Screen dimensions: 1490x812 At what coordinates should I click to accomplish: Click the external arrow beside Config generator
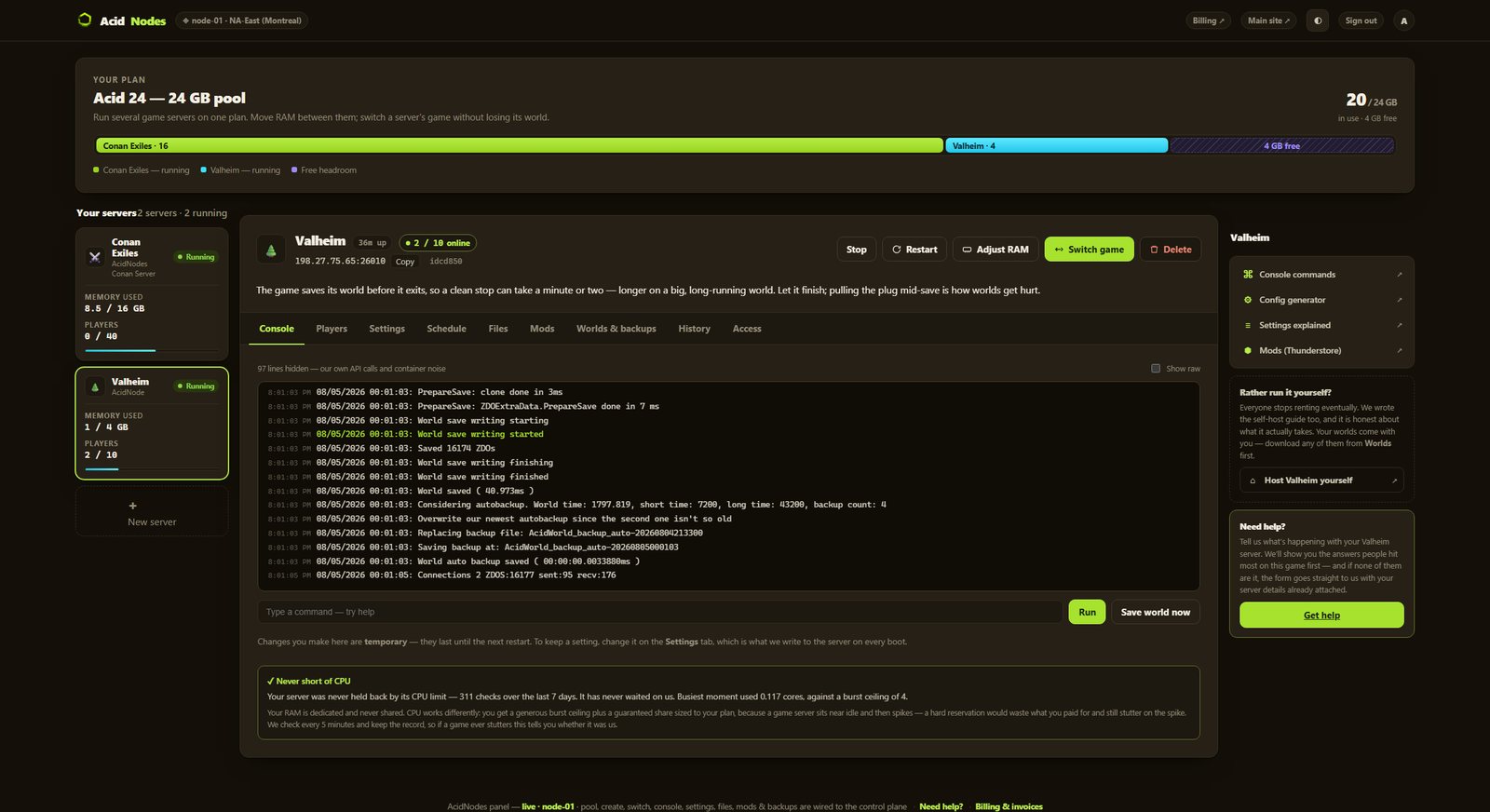pos(1399,300)
